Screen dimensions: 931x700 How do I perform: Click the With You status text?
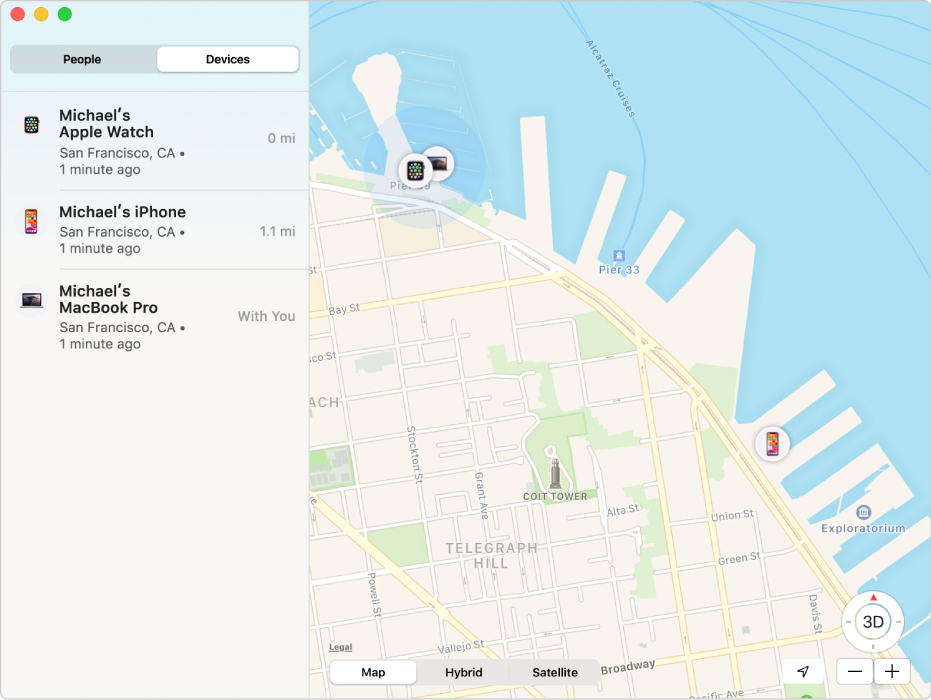267,316
